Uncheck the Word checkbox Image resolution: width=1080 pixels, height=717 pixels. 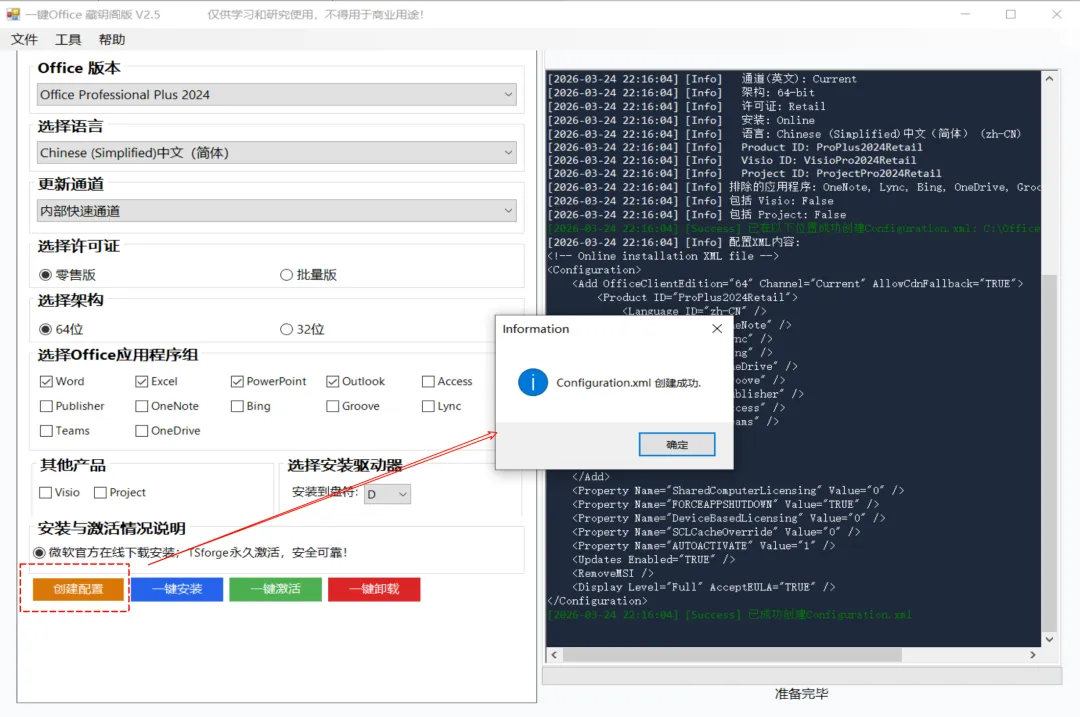(46, 382)
